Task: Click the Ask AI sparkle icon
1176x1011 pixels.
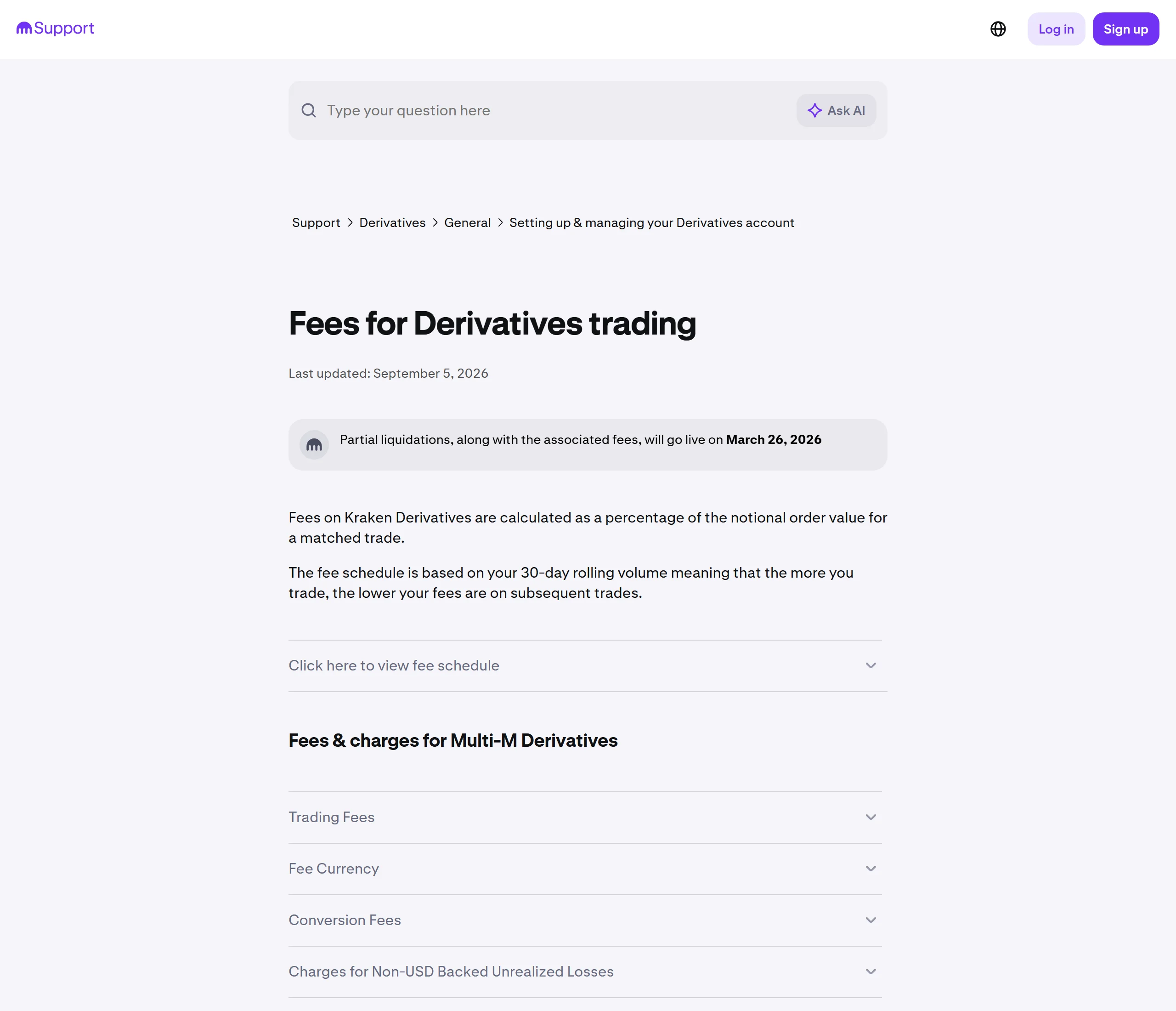Action: 814,110
